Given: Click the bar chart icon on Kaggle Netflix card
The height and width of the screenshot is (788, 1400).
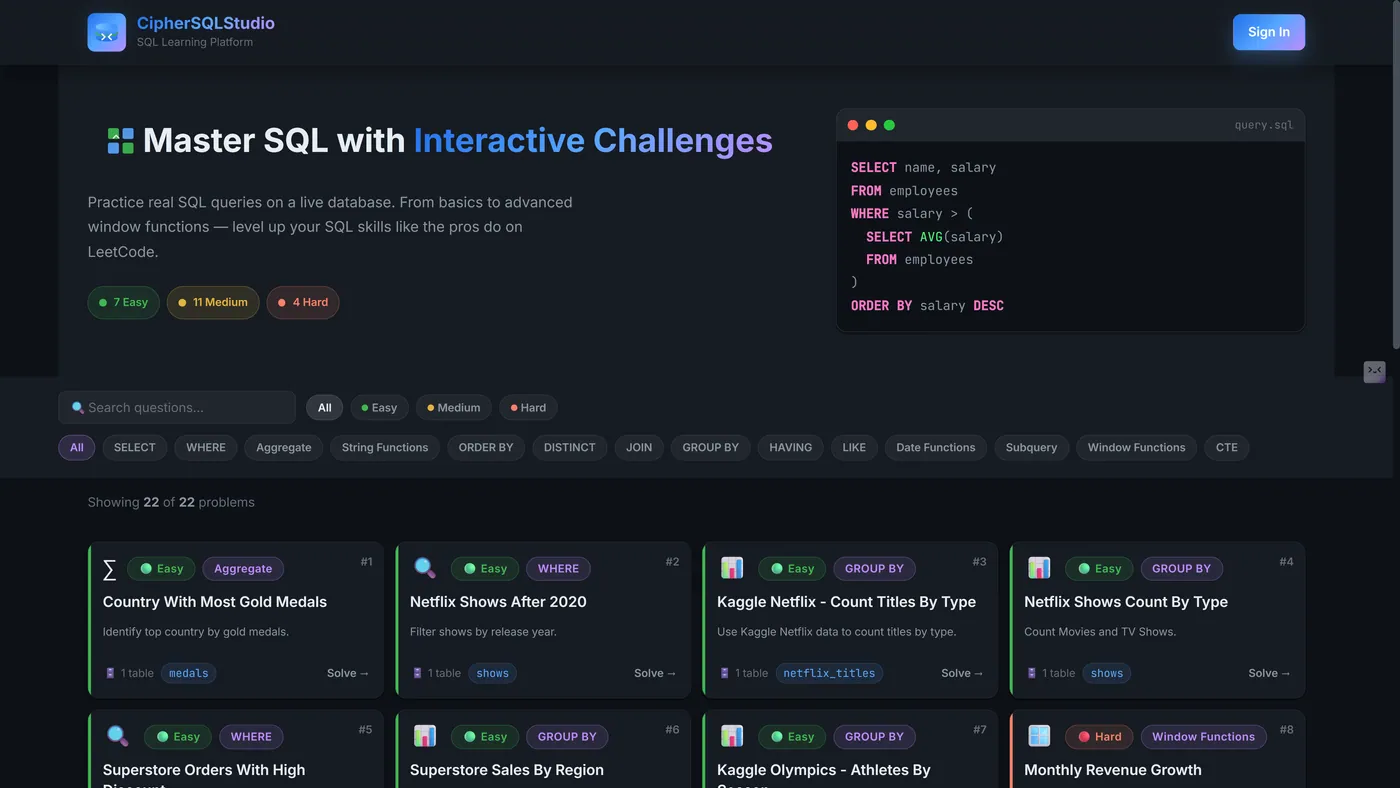Looking at the screenshot, I should [732, 568].
